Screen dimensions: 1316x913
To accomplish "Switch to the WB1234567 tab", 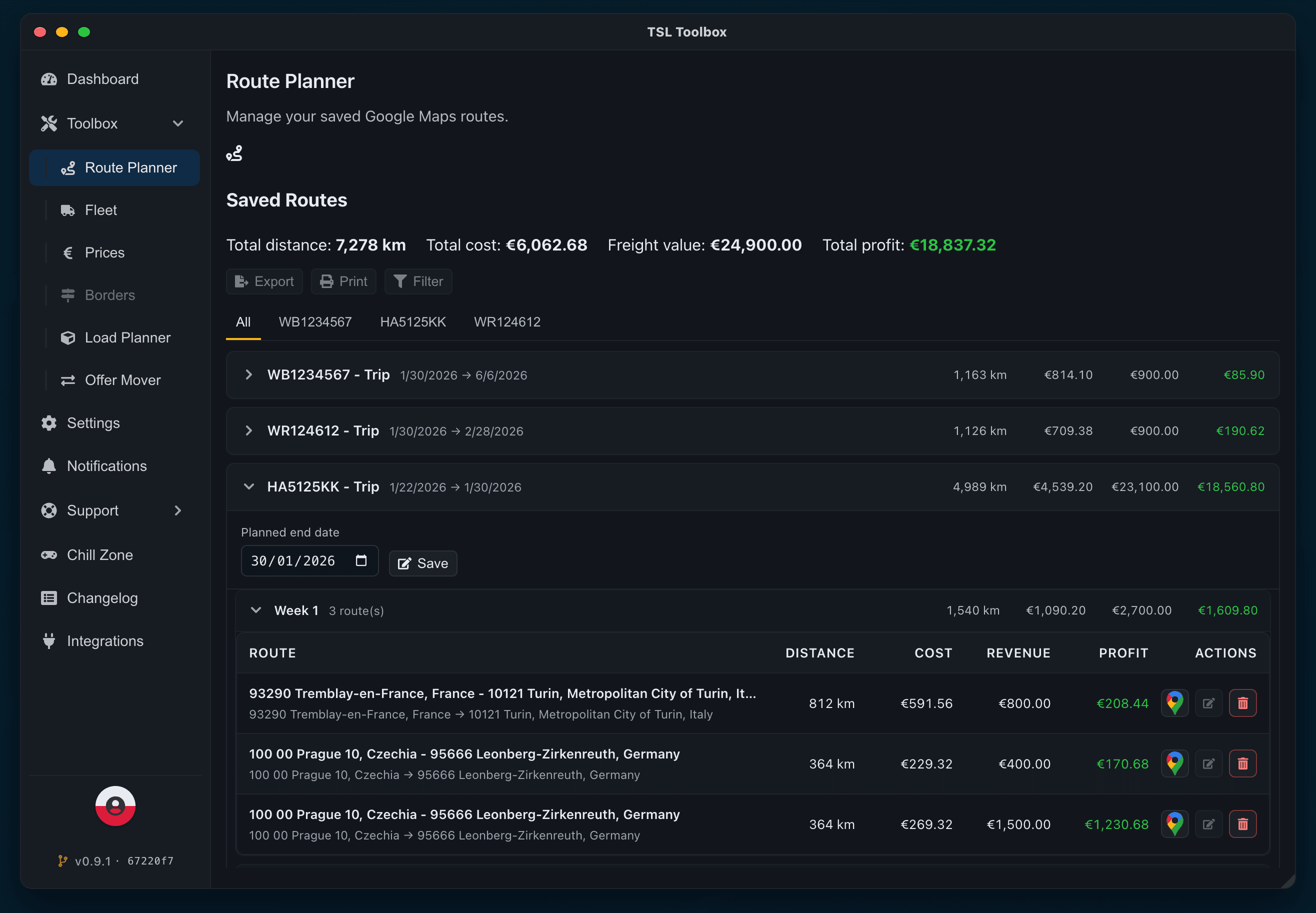I will (x=315, y=322).
